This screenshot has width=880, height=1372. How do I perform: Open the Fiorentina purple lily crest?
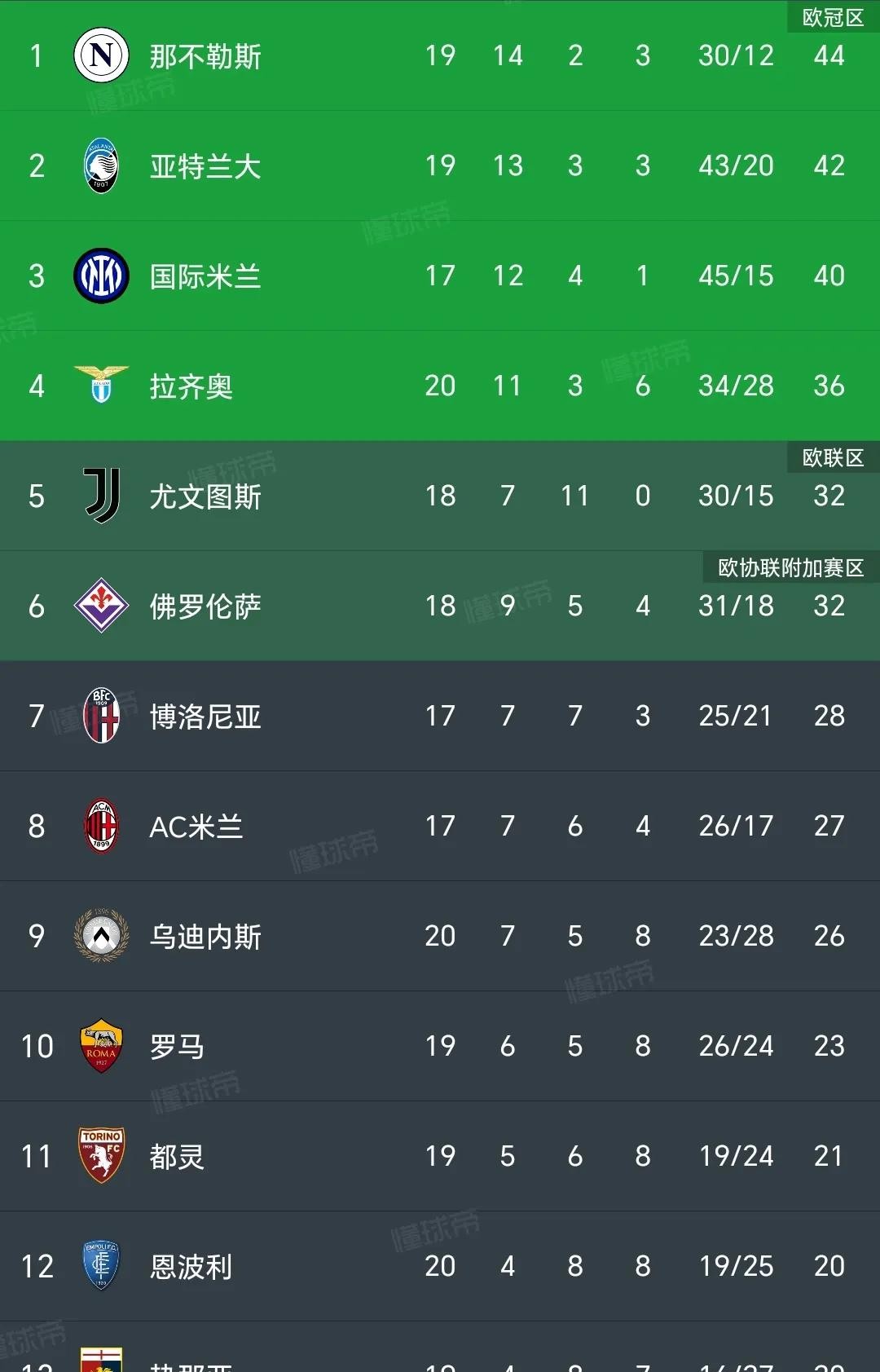click(101, 606)
